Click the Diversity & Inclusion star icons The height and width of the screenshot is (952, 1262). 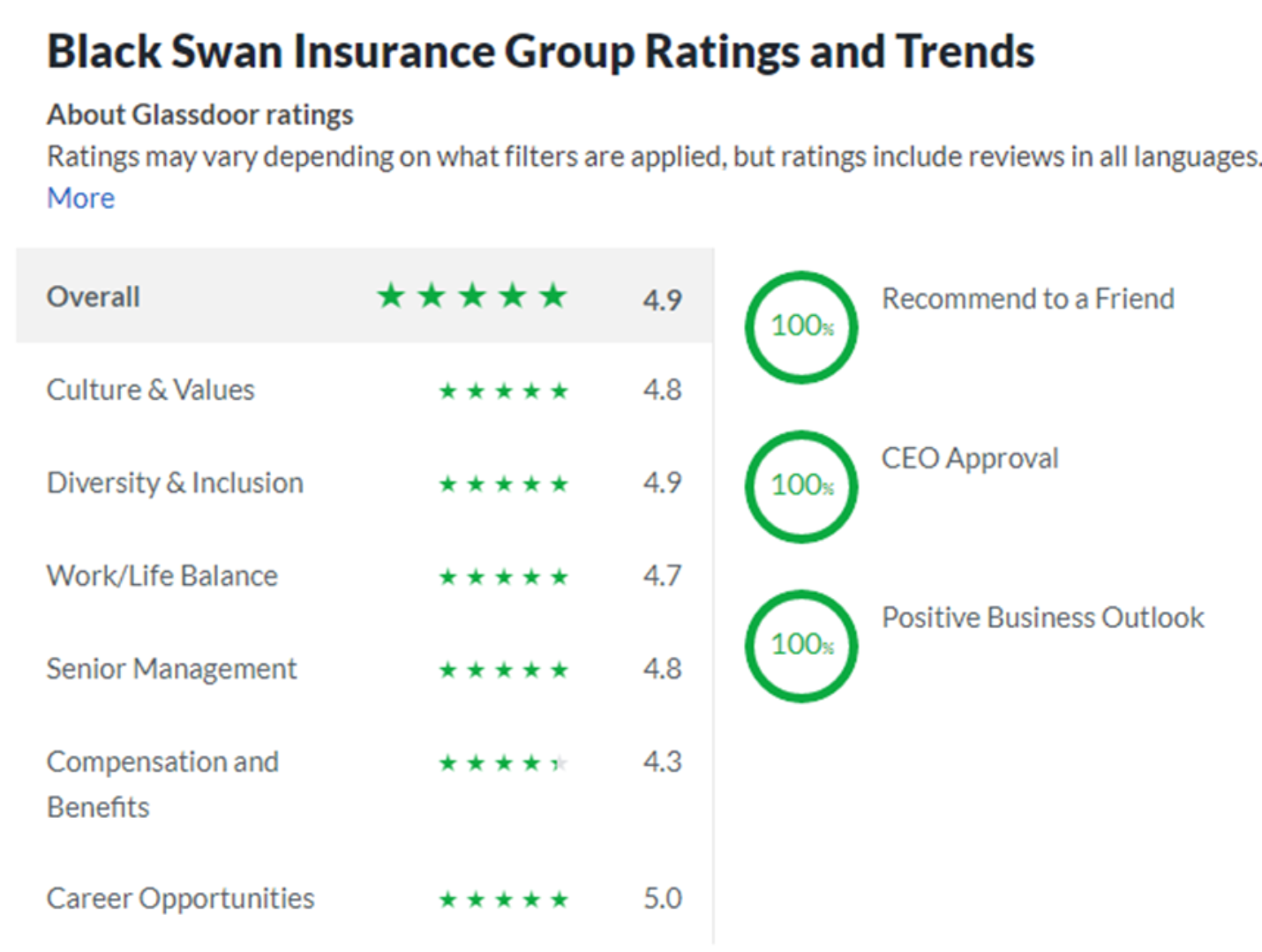(x=504, y=483)
